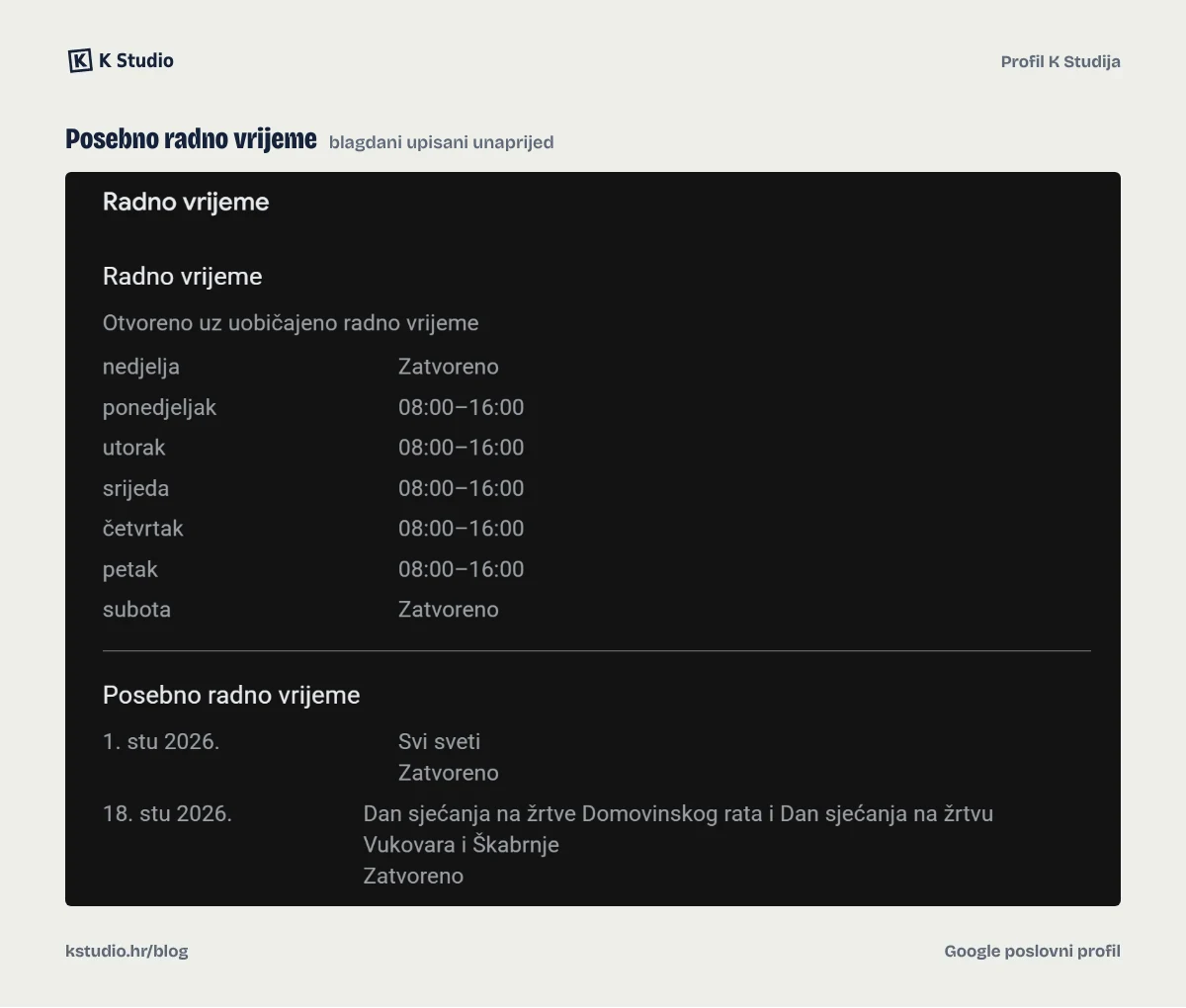Select the srijeda opening hours value
1186x1008 pixels.
click(461, 488)
